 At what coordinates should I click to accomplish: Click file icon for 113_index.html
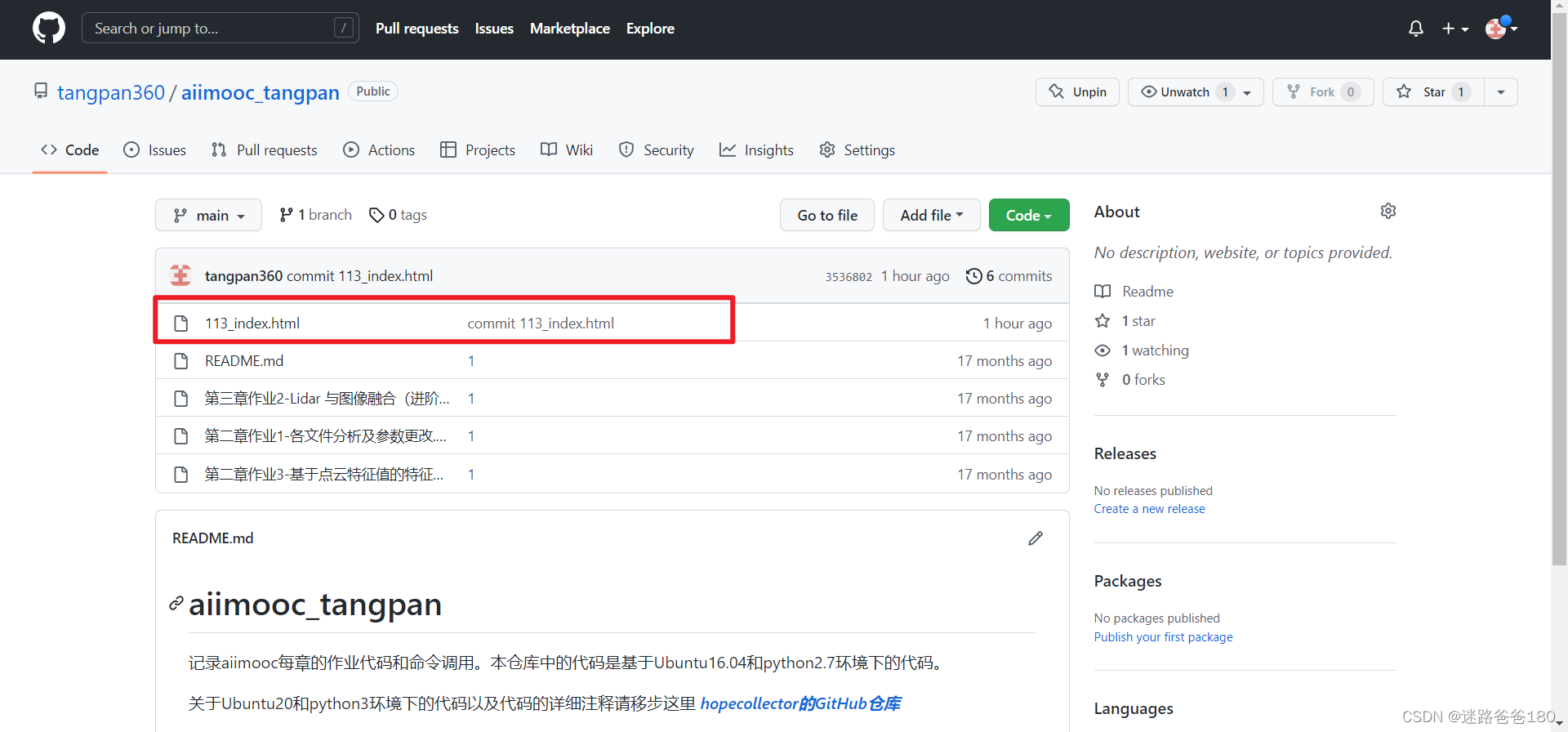[x=181, y=324]
